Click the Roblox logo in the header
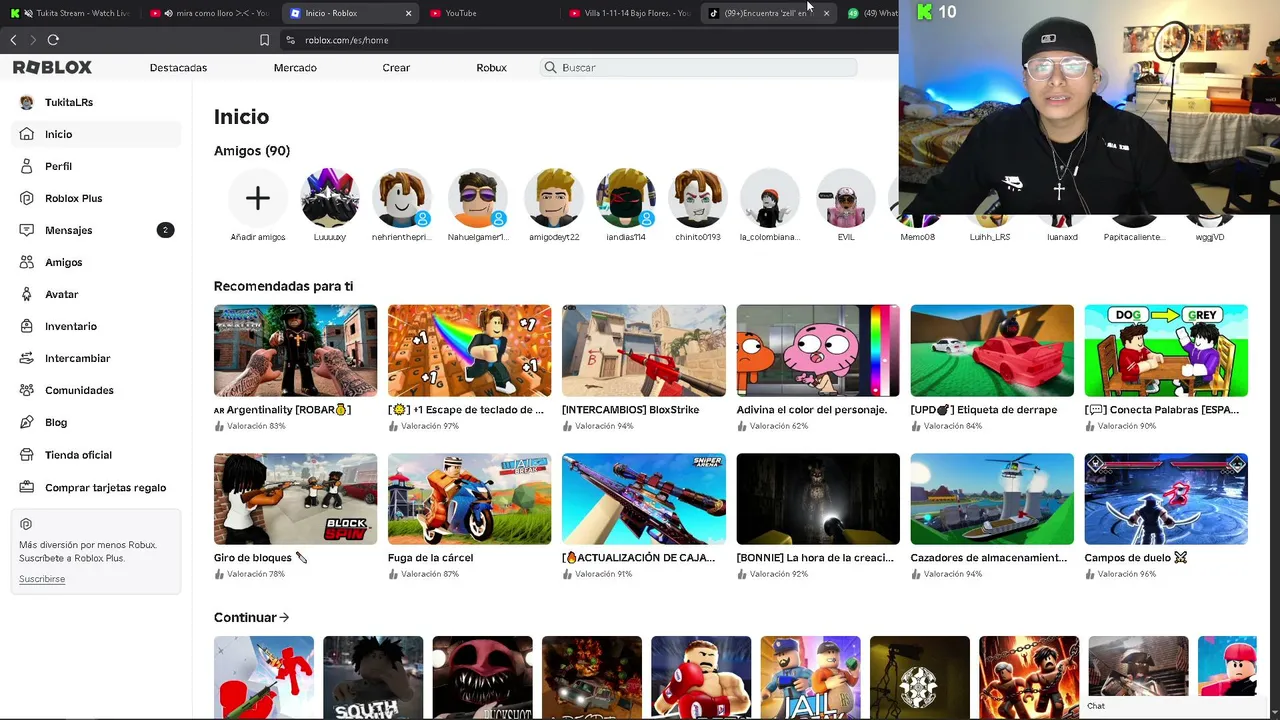 tap(52, 67)
